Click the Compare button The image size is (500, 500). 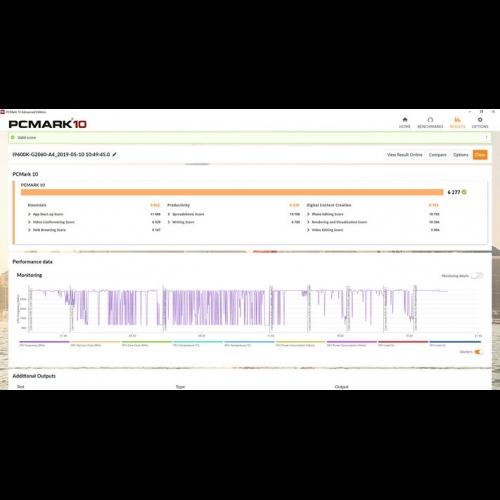coord(437,155)
